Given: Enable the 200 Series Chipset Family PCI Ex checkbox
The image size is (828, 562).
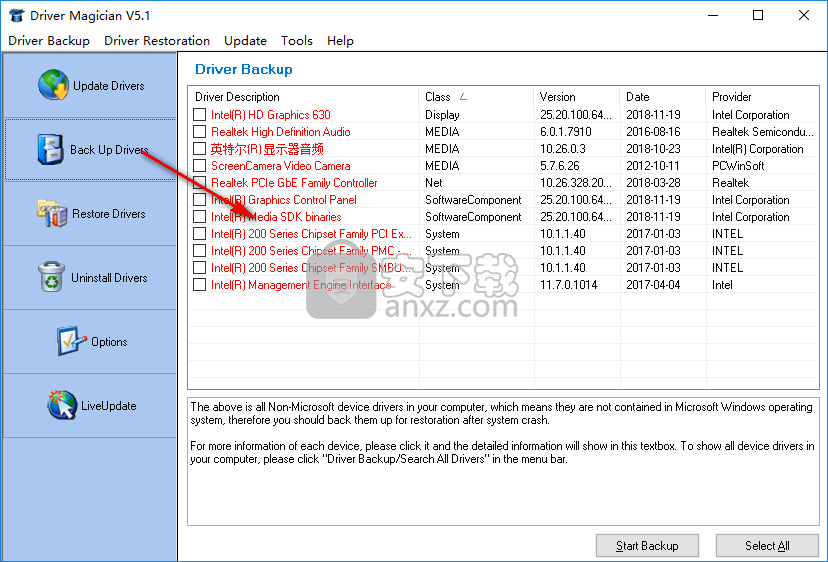Looking at the screenshot, I should click(x=200, y=233).
